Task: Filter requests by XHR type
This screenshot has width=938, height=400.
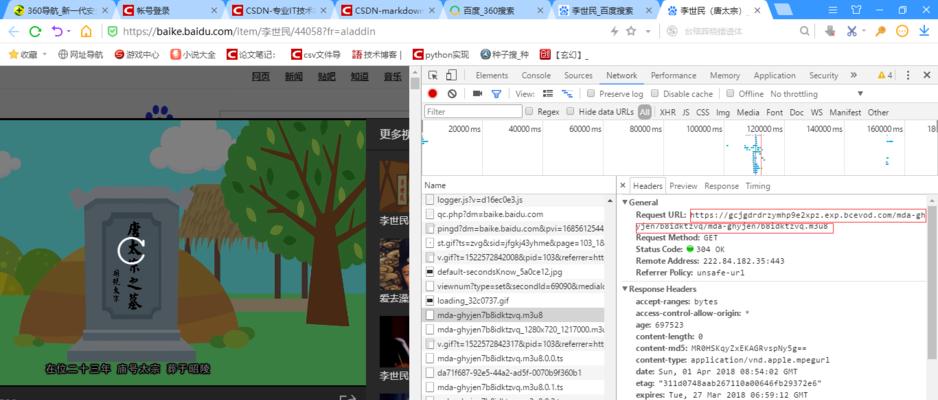Action: pyautogui.click(x=667, y=112)
